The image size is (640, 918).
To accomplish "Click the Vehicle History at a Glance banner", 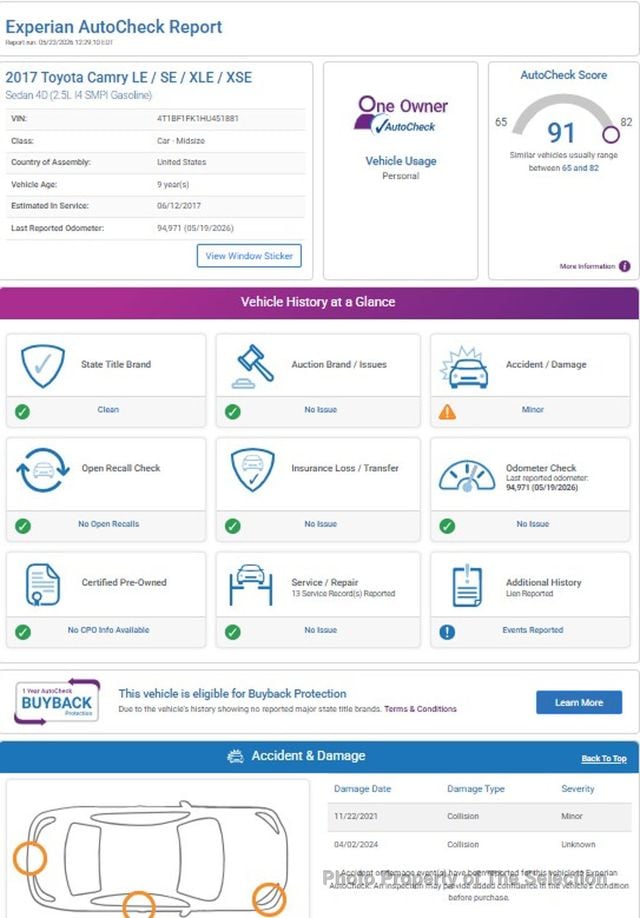I will click(x=319, y=302).
